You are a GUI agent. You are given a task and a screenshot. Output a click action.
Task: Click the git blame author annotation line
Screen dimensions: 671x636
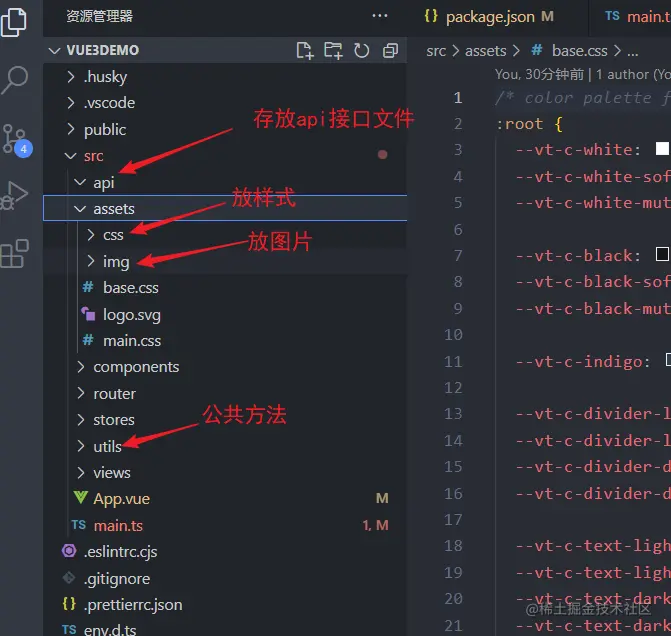point(582,74)
